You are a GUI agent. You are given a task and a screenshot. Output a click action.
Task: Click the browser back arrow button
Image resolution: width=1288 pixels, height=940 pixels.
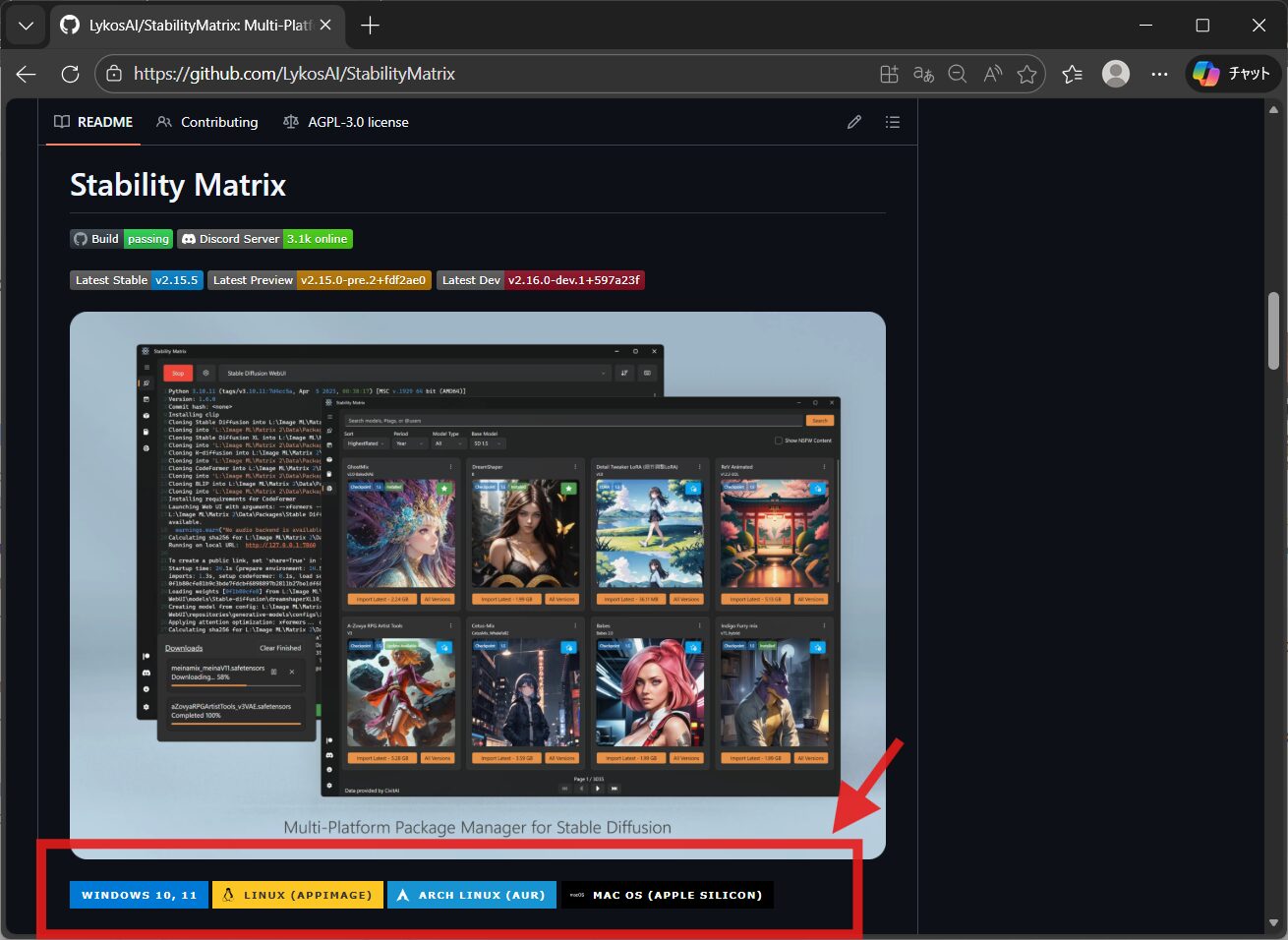27,74
